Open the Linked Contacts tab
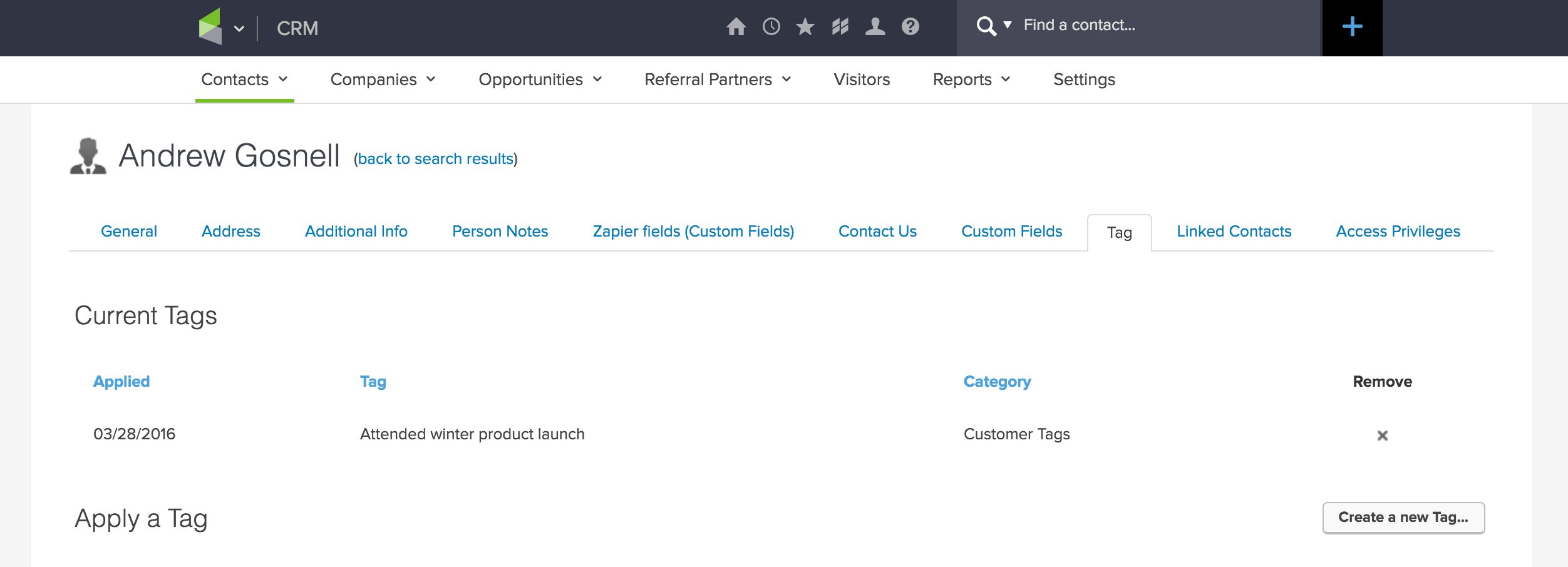The image size is (1568, 567). (x=1234, y=232)
